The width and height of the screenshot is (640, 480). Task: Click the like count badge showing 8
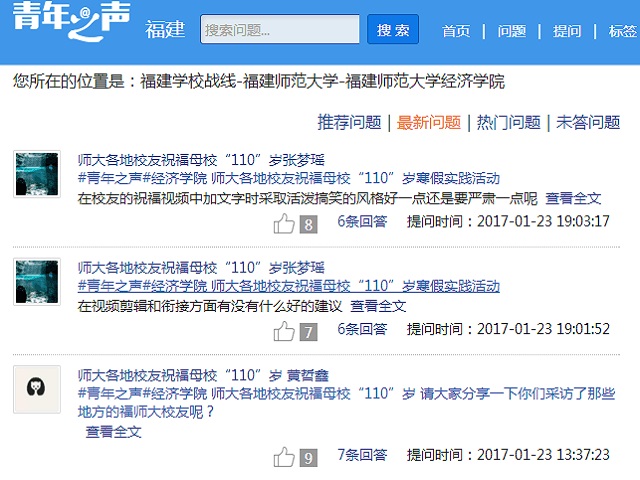pos(309,224)
